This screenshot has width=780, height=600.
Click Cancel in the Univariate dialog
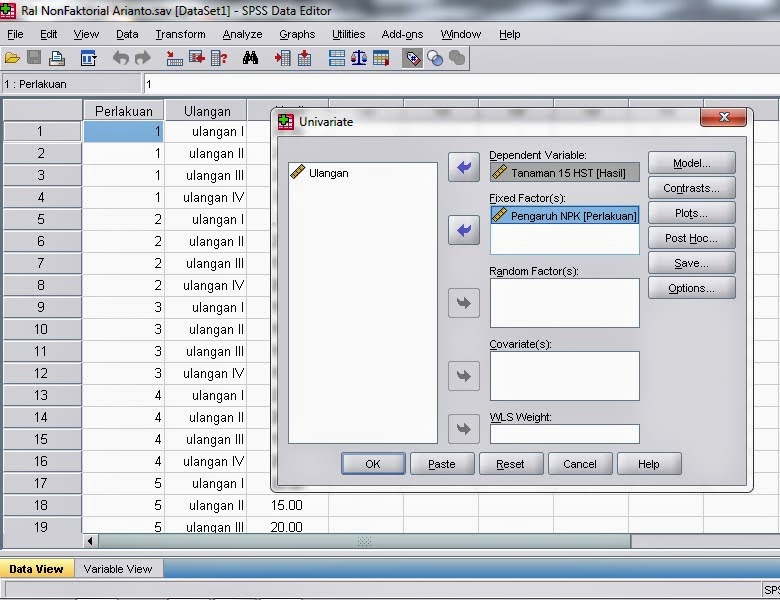tap(580, 464)
